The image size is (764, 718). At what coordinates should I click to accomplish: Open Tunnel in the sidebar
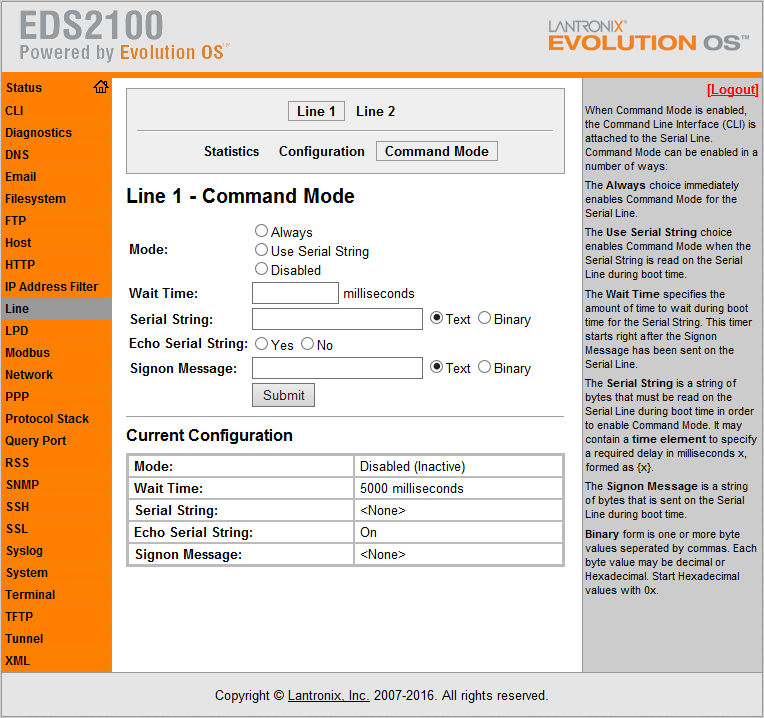57,639
